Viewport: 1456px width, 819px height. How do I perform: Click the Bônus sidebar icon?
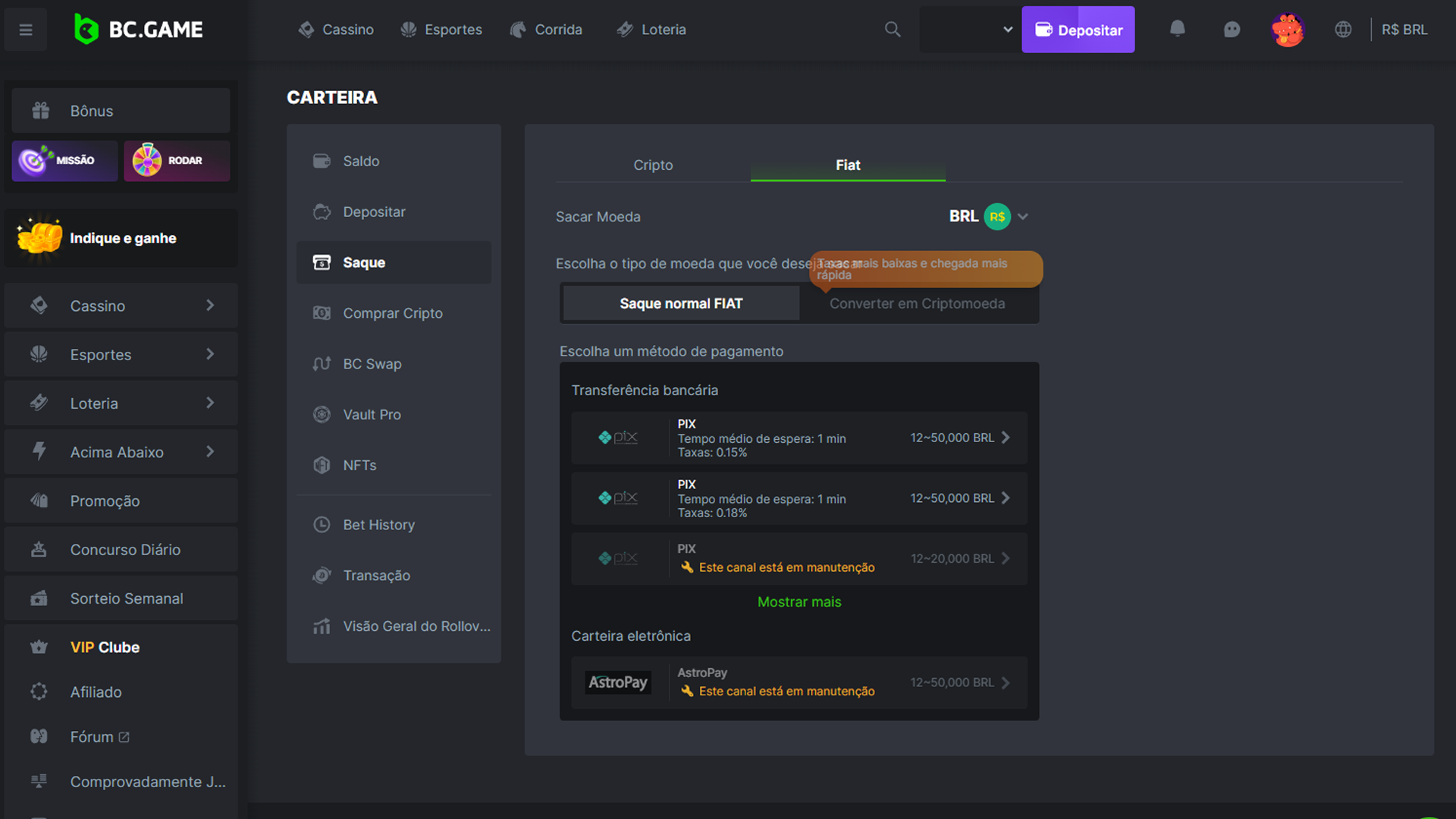(x=40, y=110)
